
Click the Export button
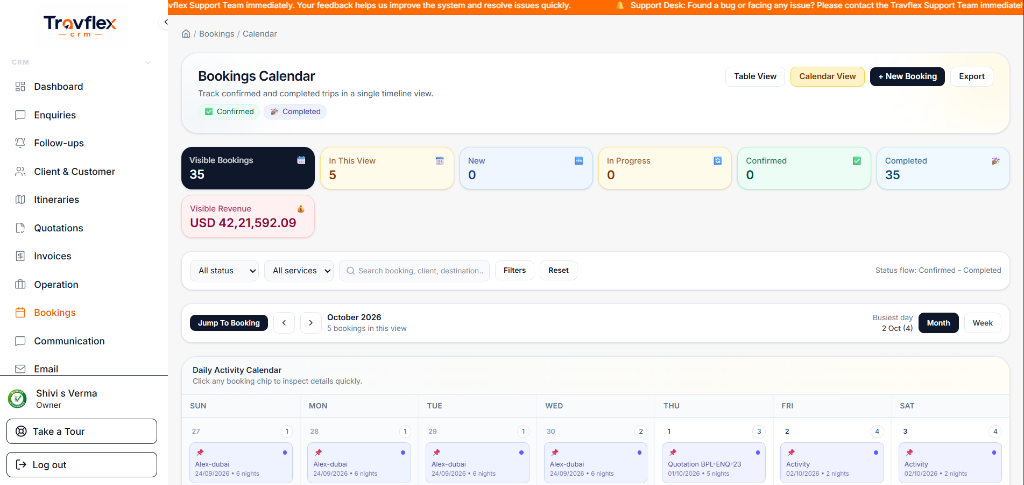(972, 76)
